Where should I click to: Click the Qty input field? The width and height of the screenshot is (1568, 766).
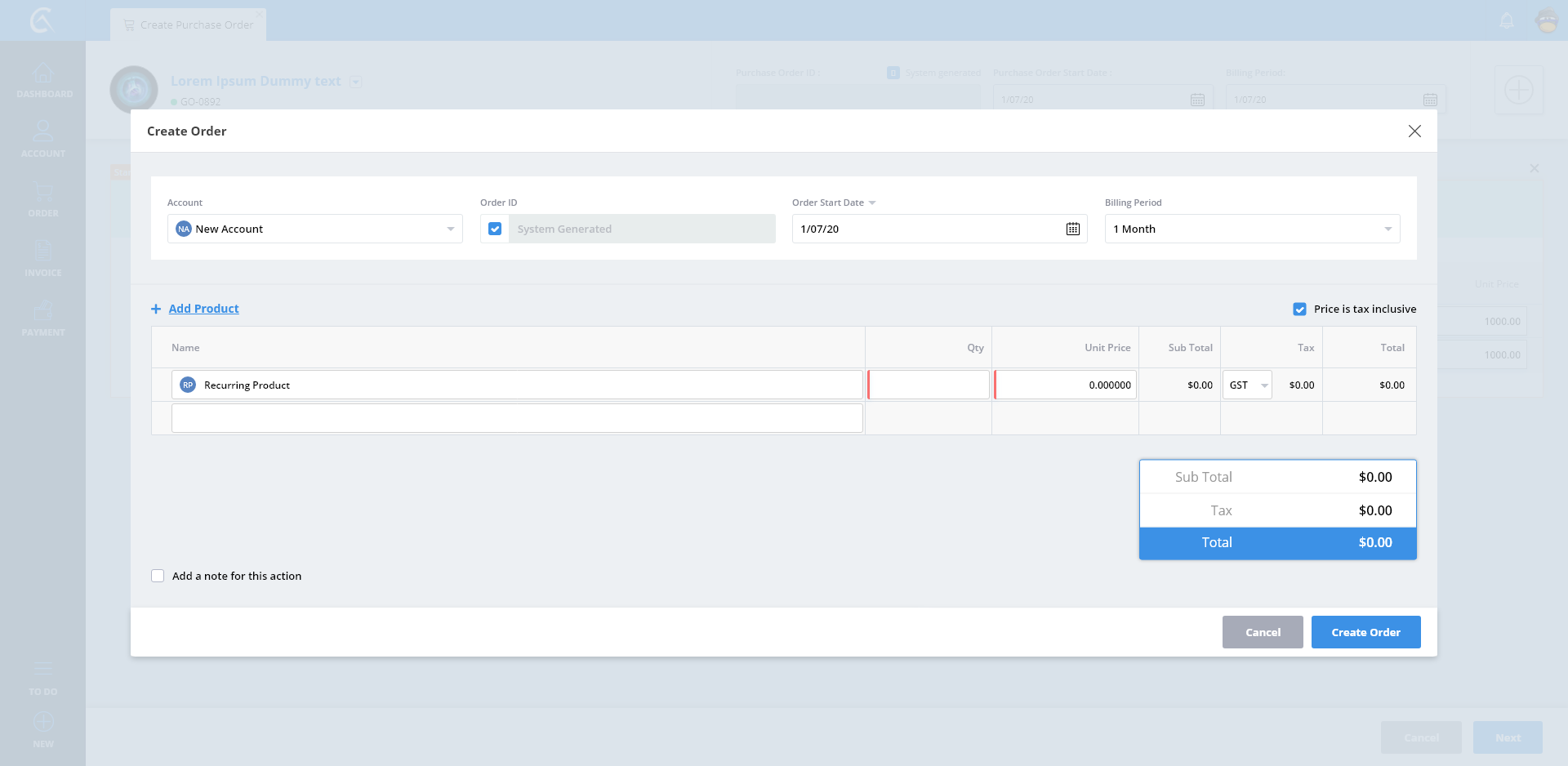(929, 385)
